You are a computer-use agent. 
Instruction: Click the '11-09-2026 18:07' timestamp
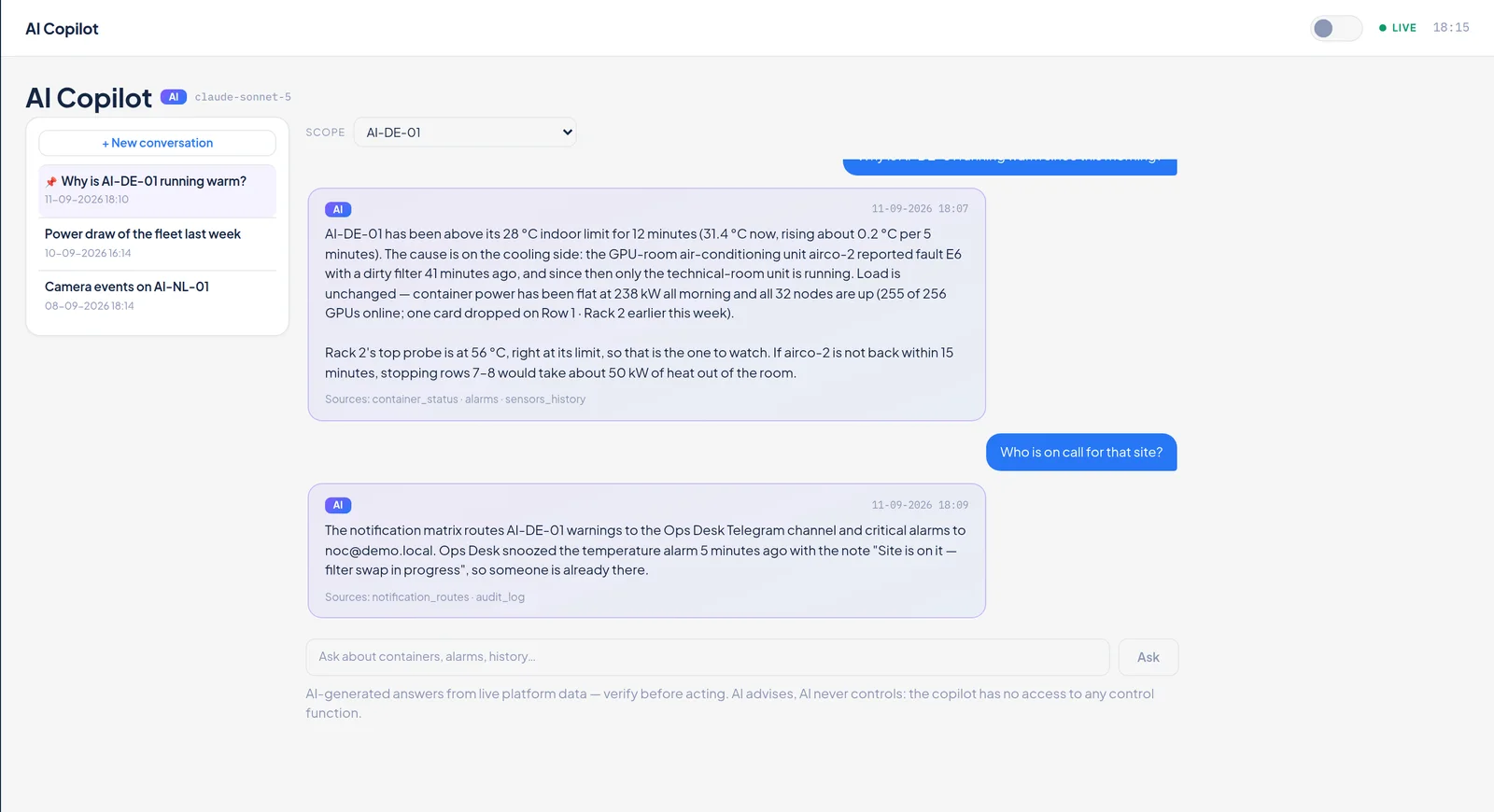[920, 209]
